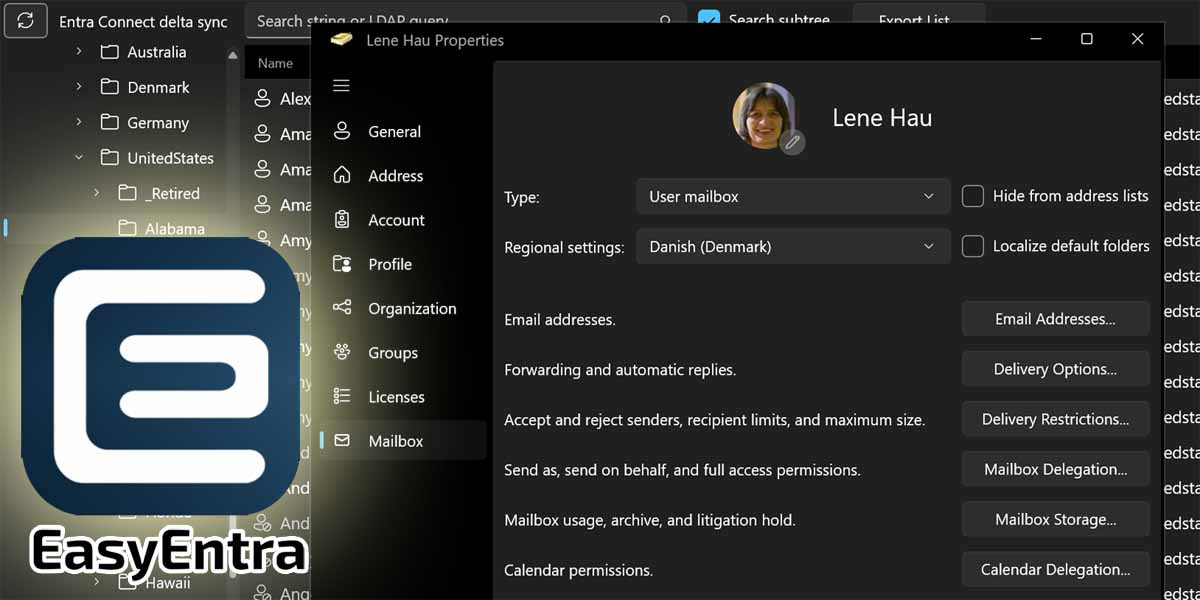The height and width of the screenshot is (600, 1200).
Task: Collapse the UnitedStates tree node
Action: (x=79, y=158)
